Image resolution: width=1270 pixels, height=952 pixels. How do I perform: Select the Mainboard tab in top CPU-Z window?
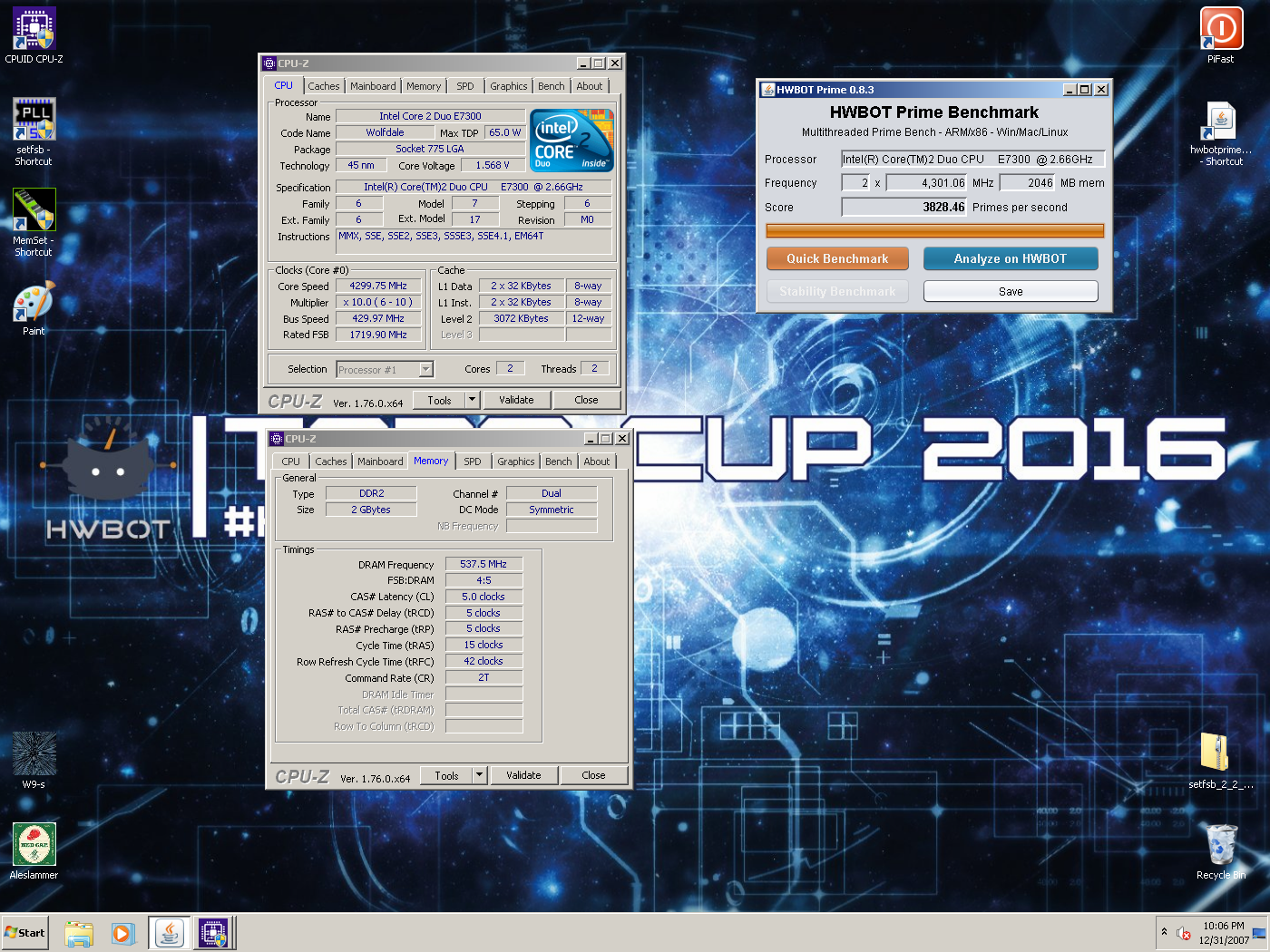373,86
